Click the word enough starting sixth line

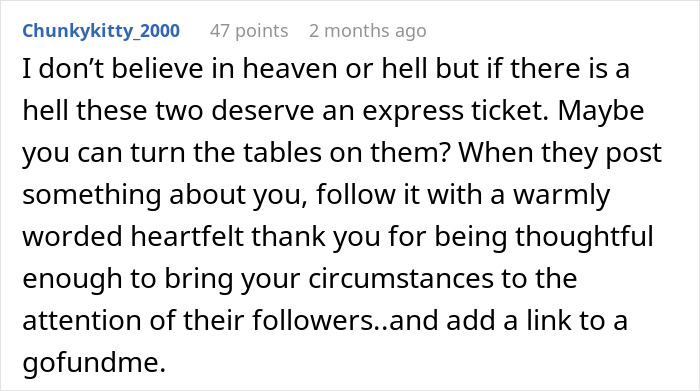click(72, 278)
